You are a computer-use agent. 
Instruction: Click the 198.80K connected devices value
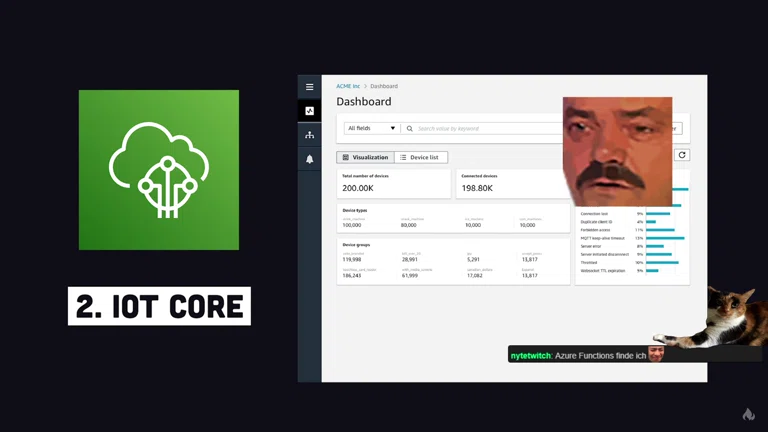(x=477, y=188)
